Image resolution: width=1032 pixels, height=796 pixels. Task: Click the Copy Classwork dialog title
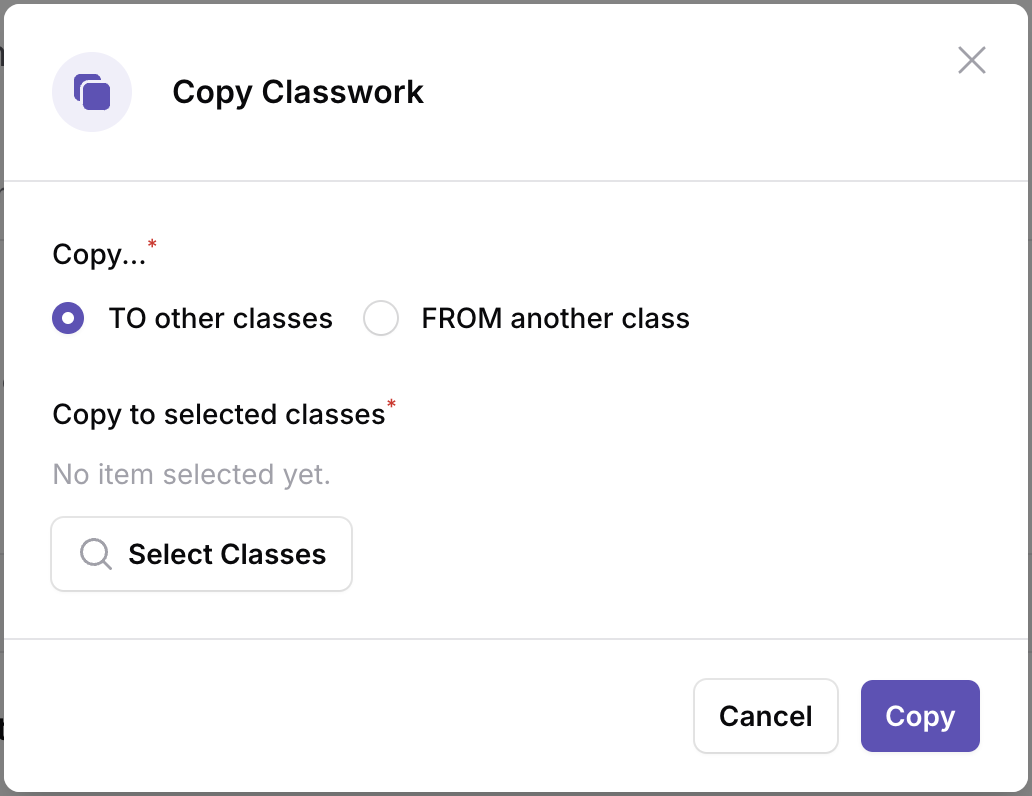(298, 92)
